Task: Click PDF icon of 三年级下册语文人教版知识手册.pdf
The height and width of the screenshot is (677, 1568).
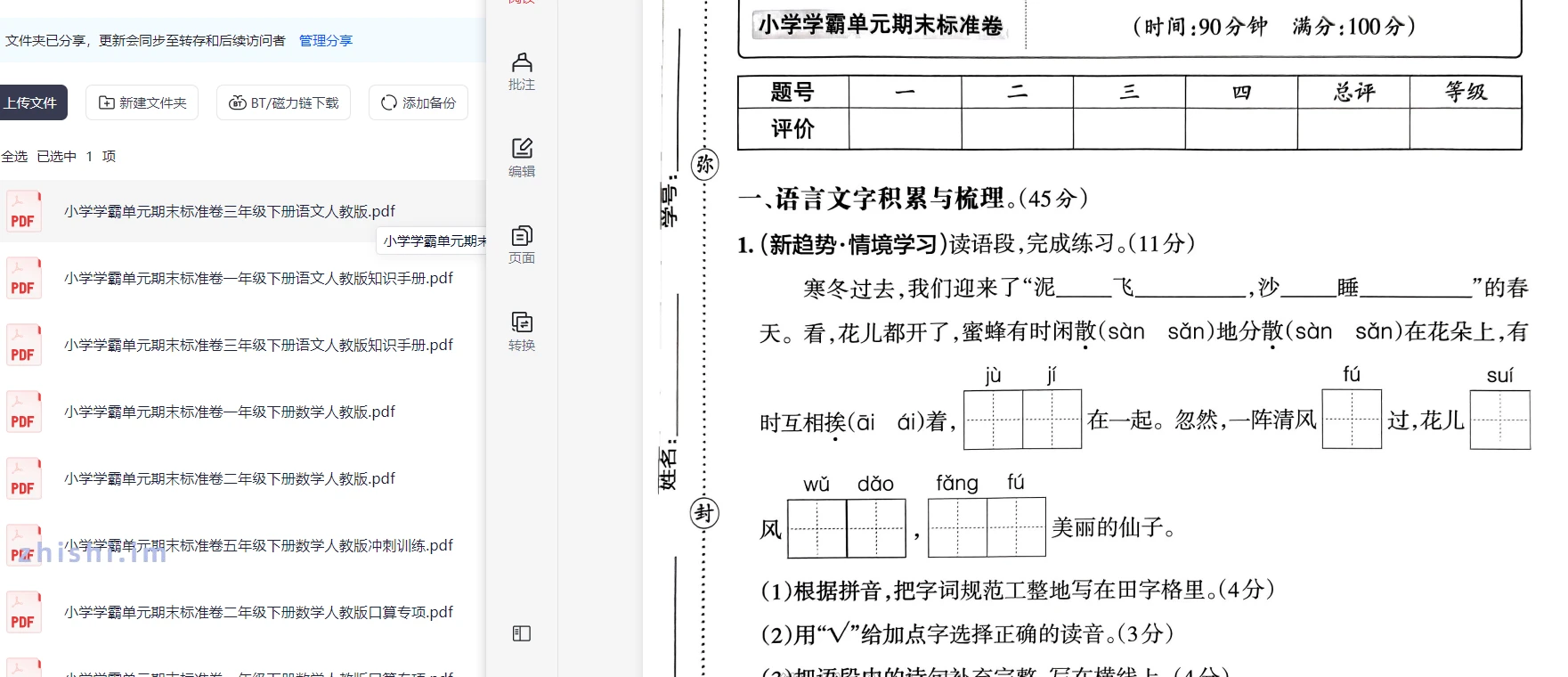Action: (23, 345)
